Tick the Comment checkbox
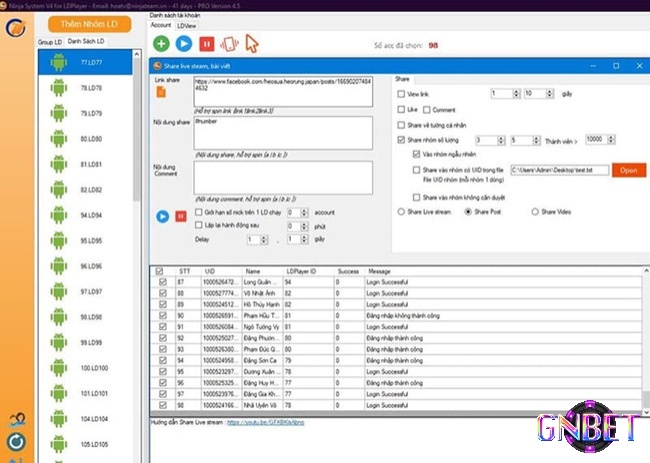The image size is (650, 463). tap(427, 110)
